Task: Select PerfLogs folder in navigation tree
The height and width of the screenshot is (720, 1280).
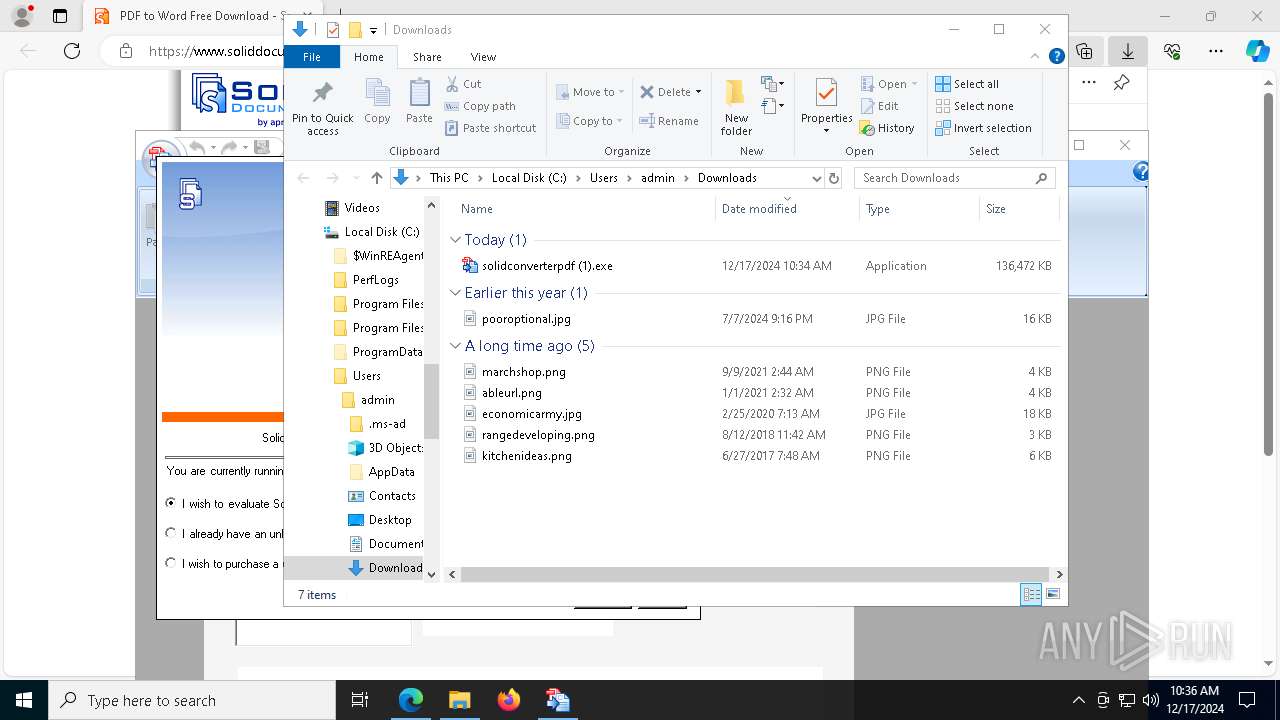Action: 375,280
